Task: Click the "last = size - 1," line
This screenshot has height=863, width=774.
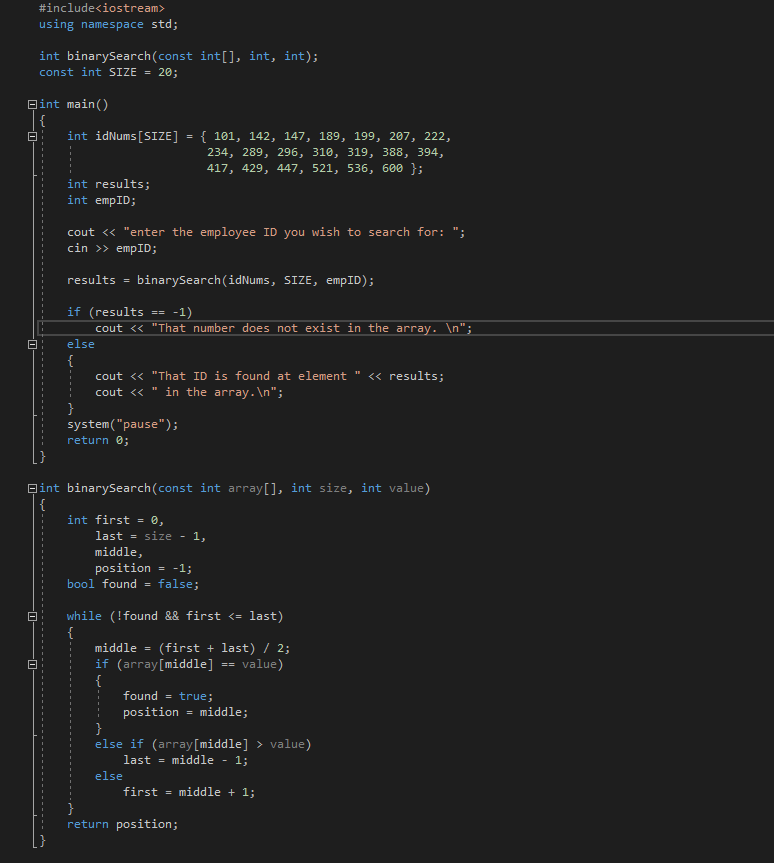Action: tap(150, 536)
